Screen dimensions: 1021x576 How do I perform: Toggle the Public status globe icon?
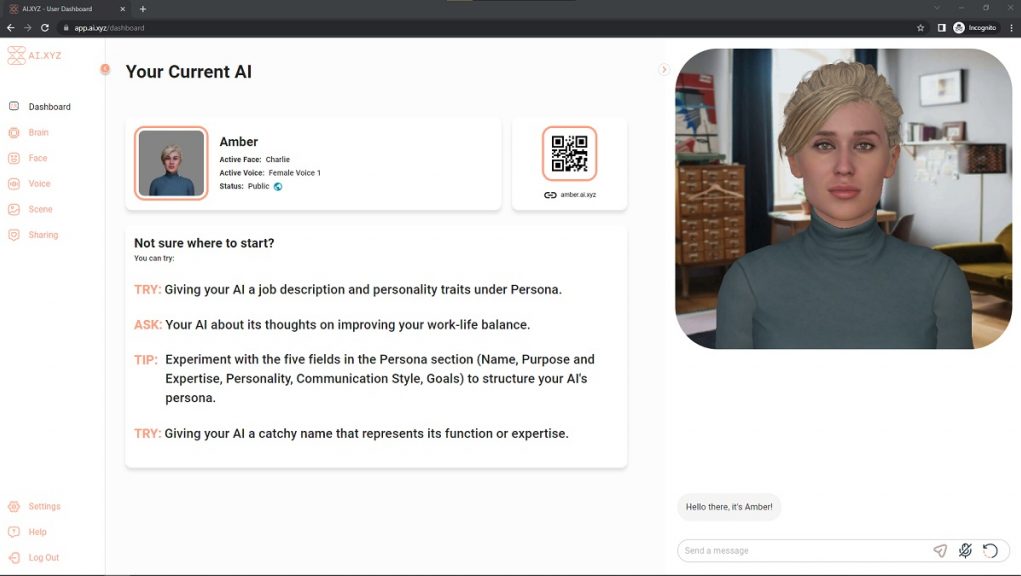click(x=278, y=186)
